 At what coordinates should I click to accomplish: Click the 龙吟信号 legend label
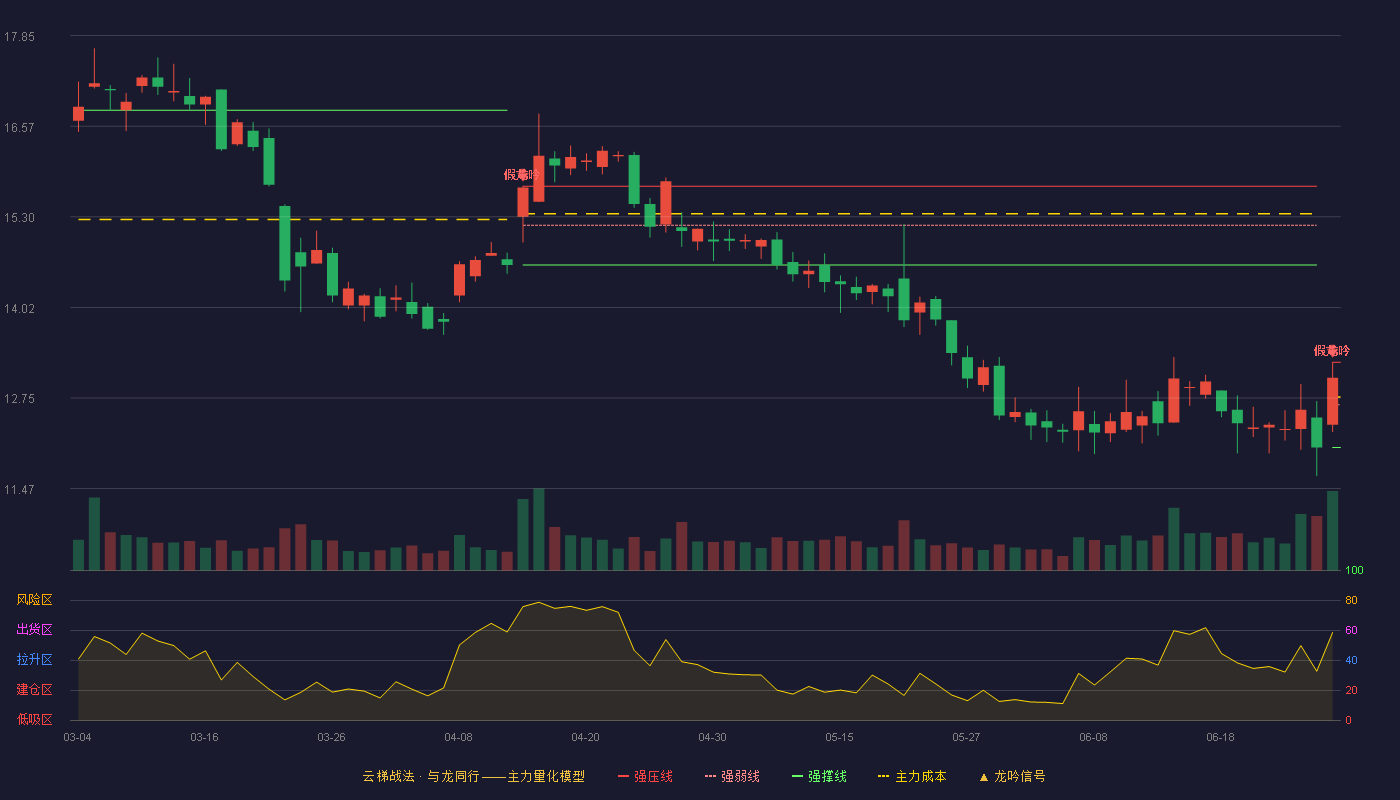coord(1020,776)
